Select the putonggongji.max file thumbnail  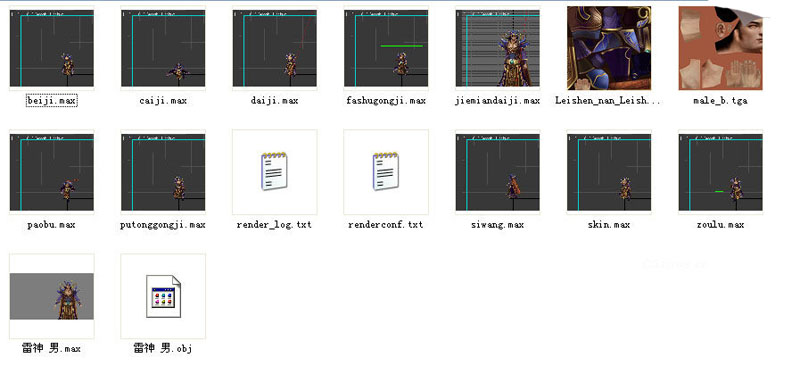coord(163,173)
